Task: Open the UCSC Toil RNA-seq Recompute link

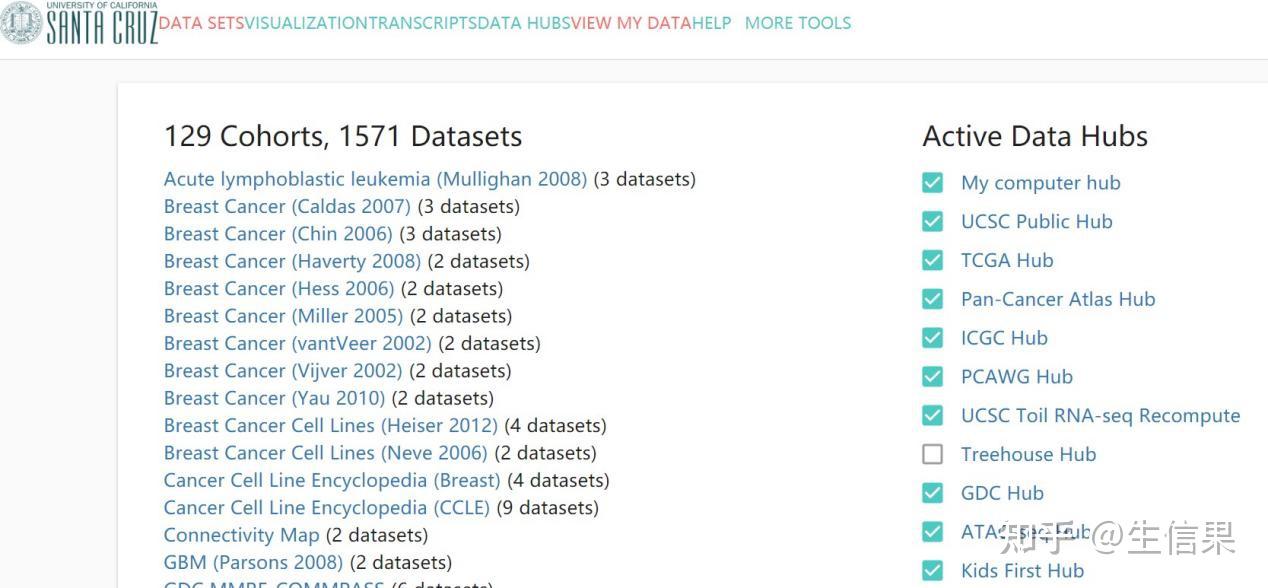Action: pos(1100,416)
